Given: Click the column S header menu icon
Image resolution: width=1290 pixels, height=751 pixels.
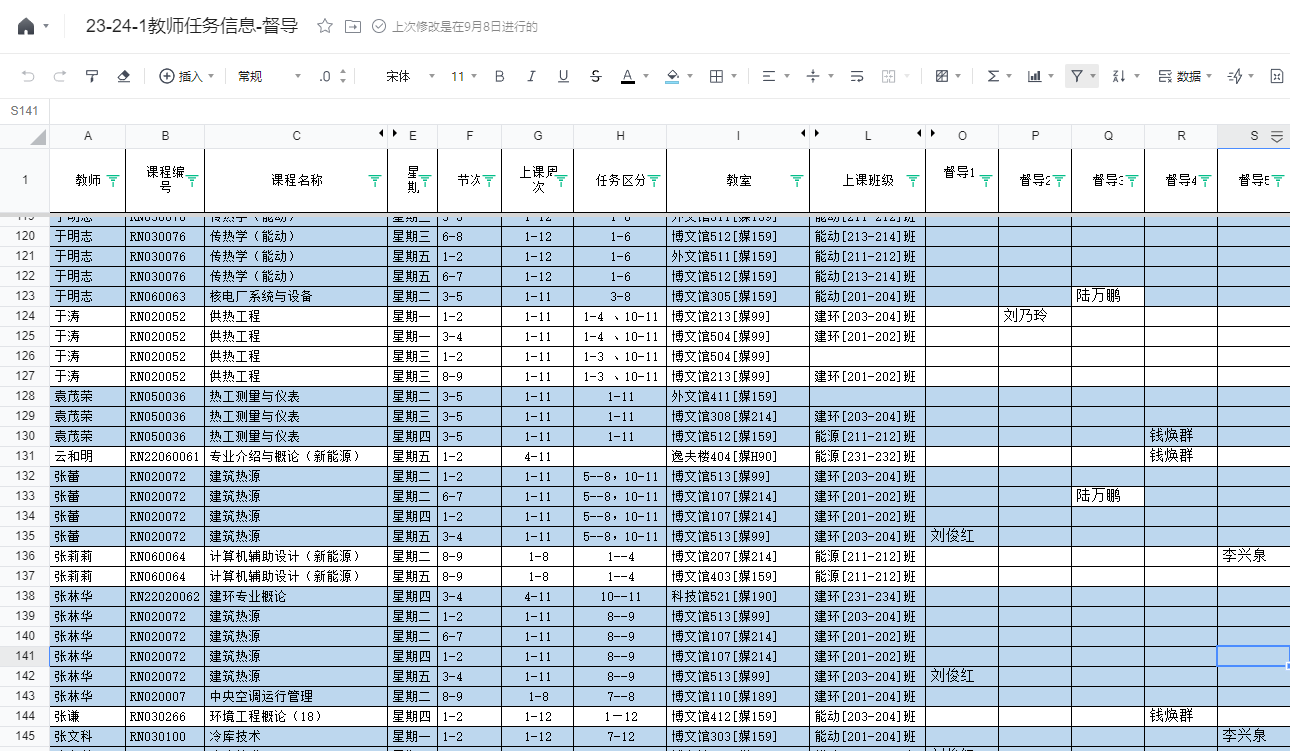Looking at the screenshot, I should pyautogui.click(x=1276, y=136).
